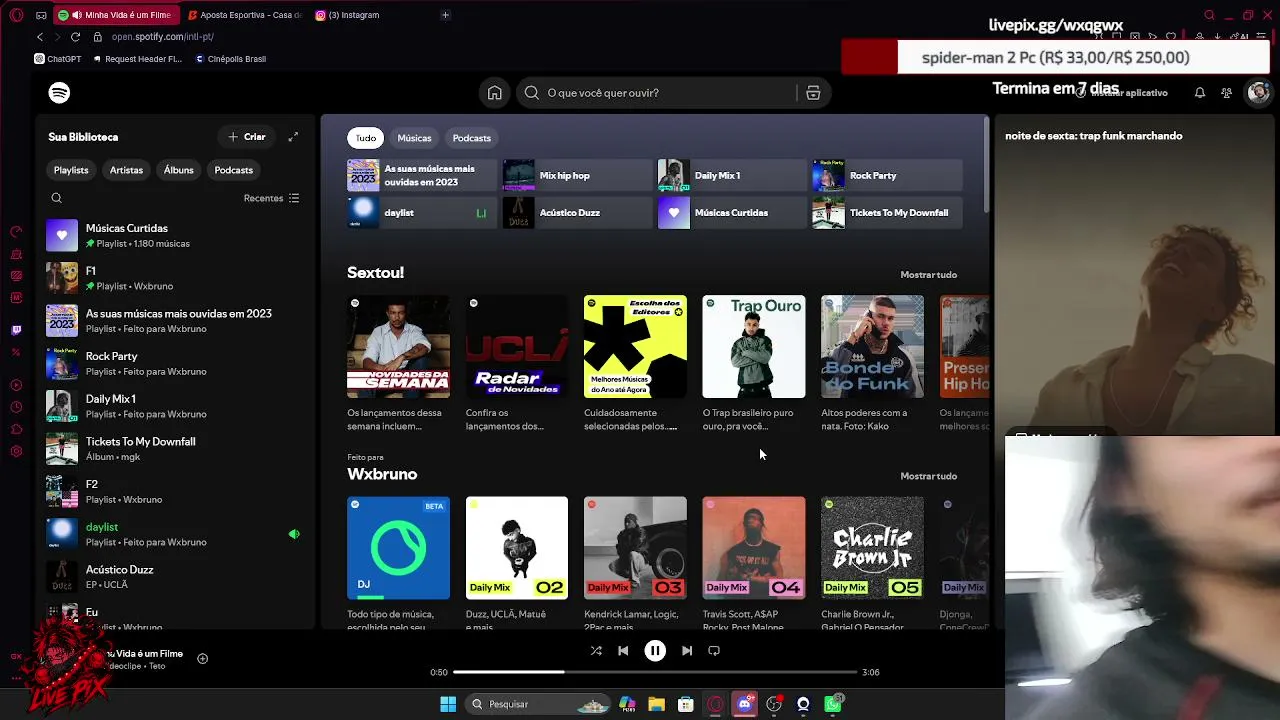
Task: Go to Spotify Início via house icon
Action: click(x=495, y=93)
